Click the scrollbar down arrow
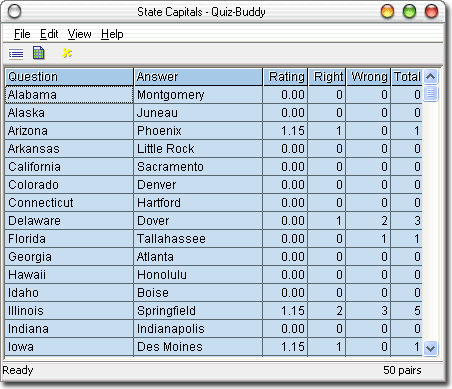This screenshot has width=452, height=389. point(431,348)
